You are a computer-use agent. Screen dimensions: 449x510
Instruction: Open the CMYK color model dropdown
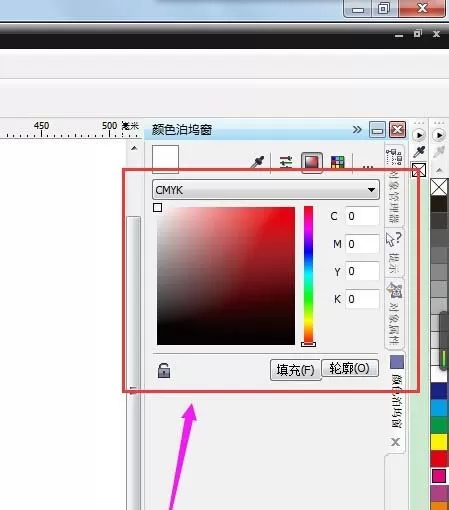(266, 190)
